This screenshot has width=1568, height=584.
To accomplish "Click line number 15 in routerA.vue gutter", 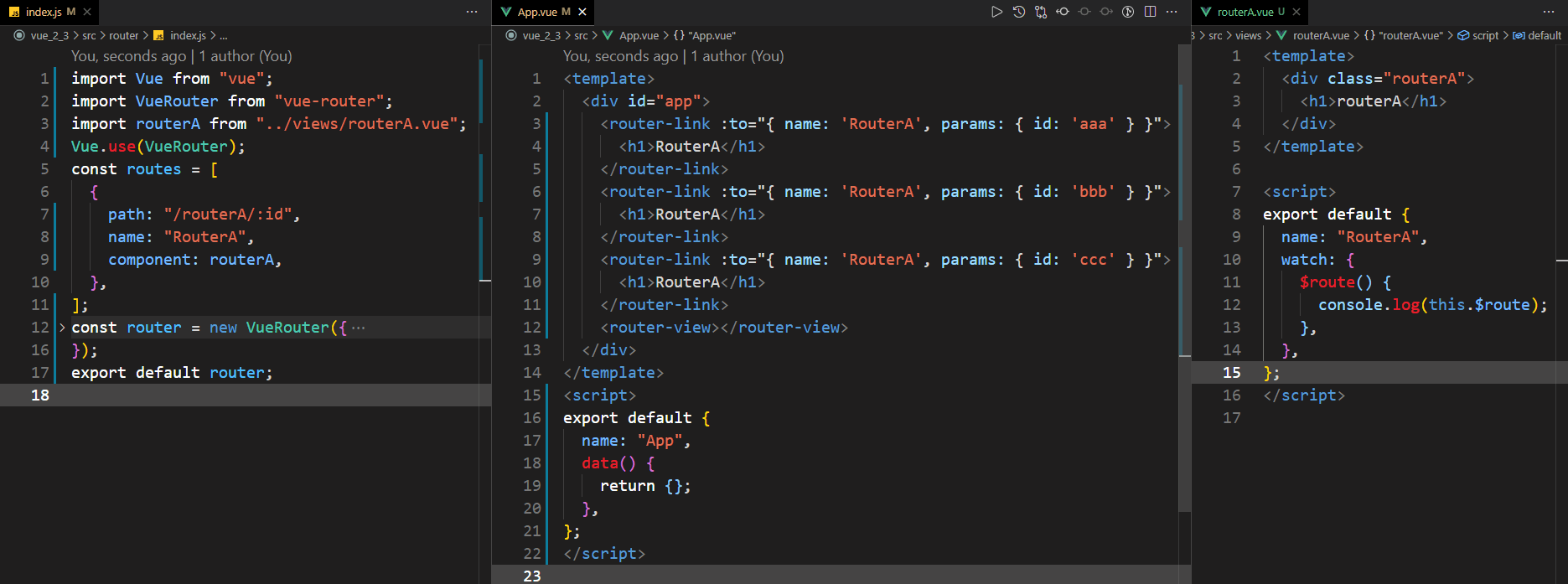I will [1231, 373].
